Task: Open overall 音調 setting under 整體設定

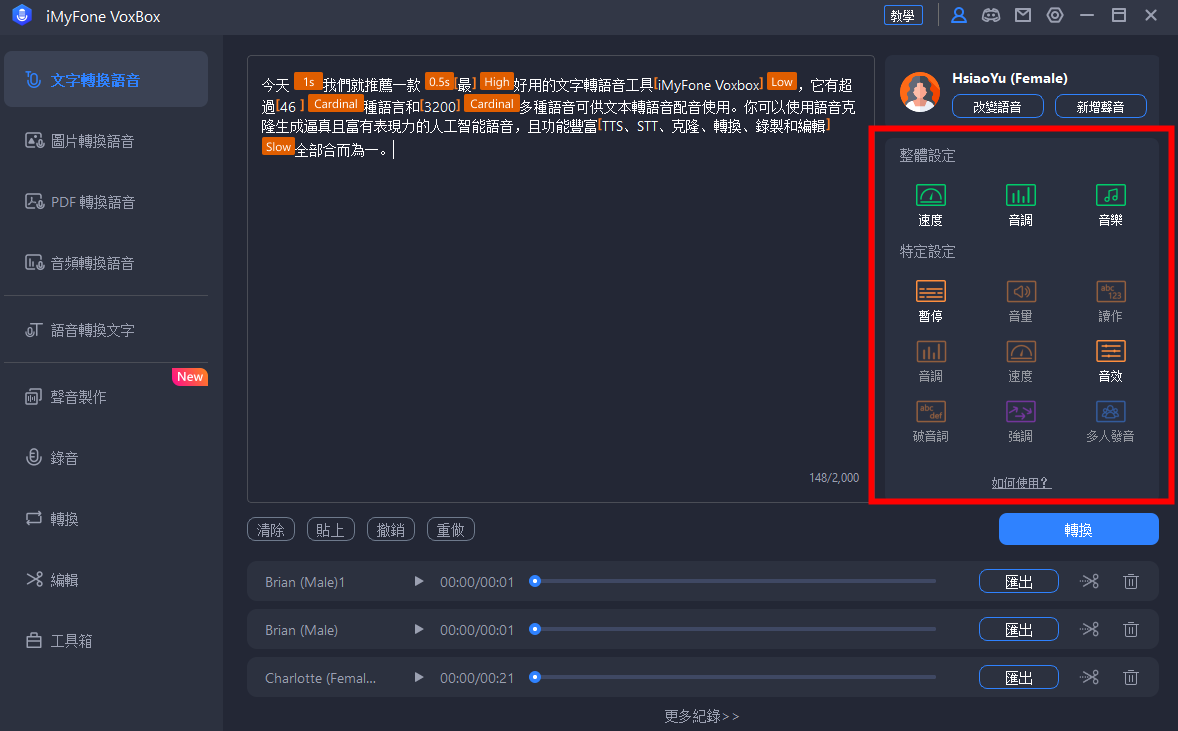Action: coord(1020,205)
